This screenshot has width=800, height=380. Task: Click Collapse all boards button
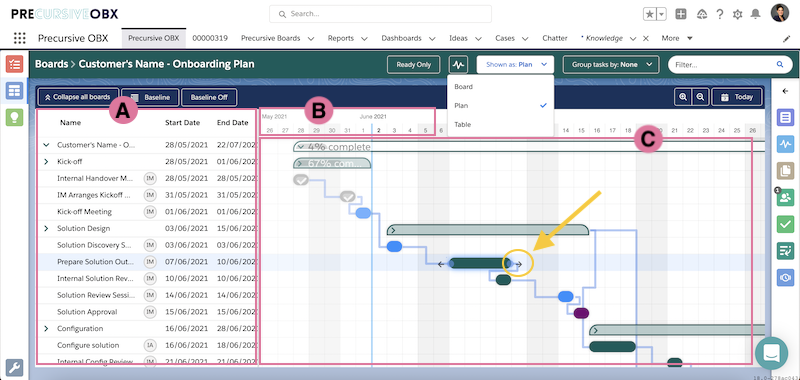78,97
